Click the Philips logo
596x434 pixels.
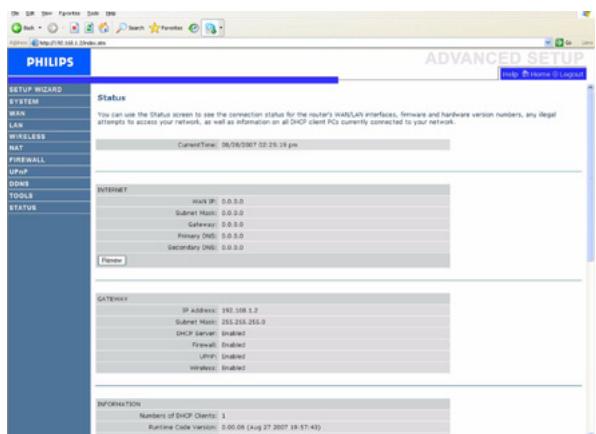(49, 62)
